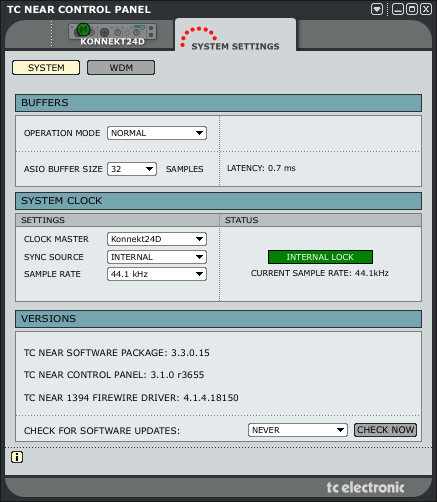Open the Sync Source dropdown
The height and width of the screenshot is (502, 437).
[x=157, y=257]
